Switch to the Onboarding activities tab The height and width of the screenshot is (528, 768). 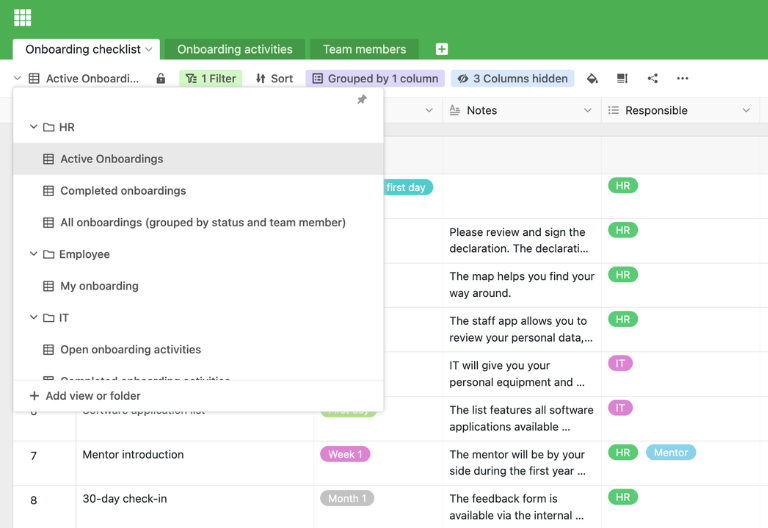[x=235, y=49]
